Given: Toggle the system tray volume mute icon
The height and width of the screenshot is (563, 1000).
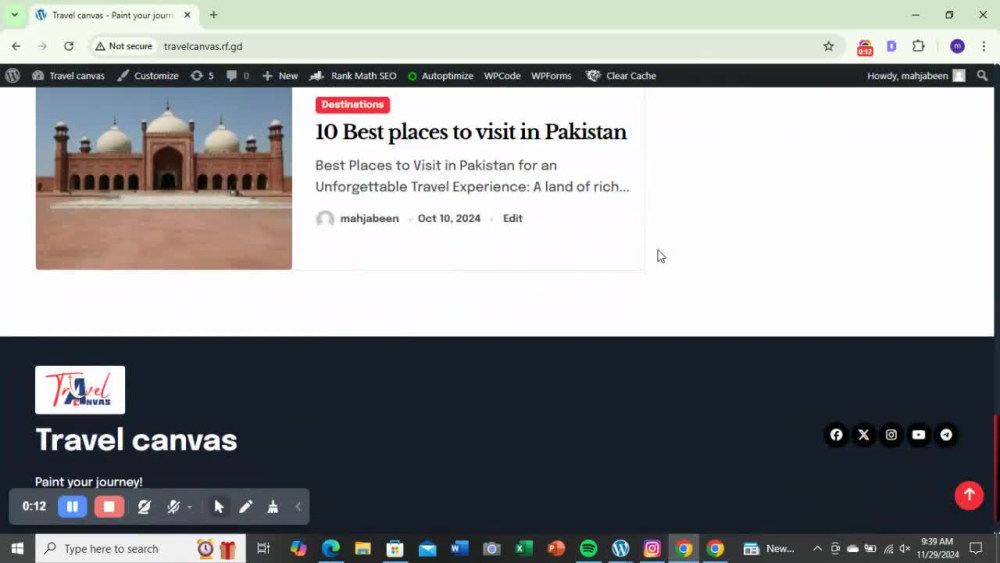Looking at the screenshot, I should click(904, 548).
